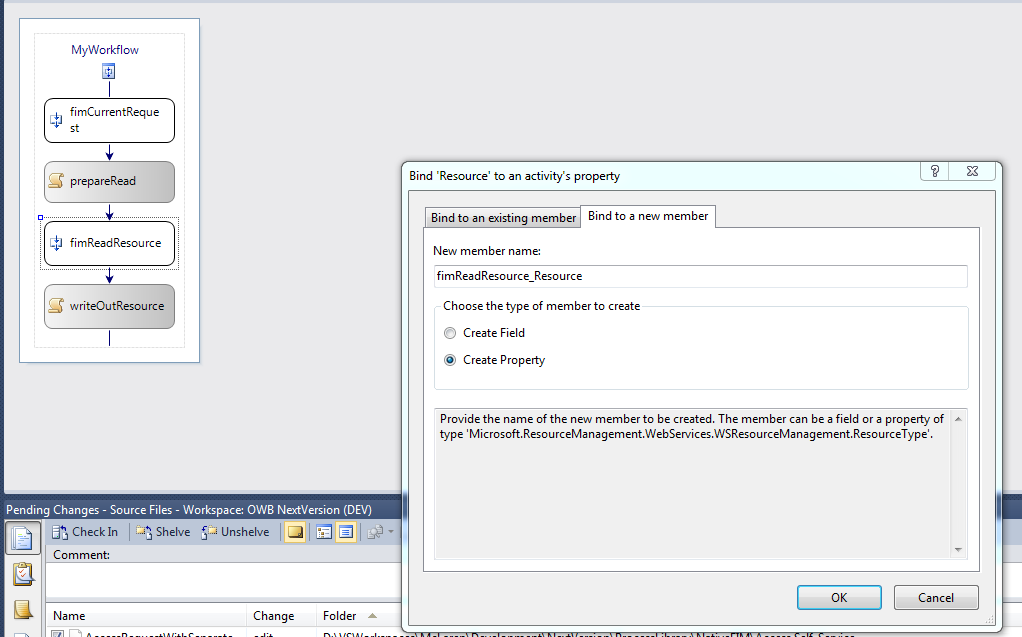Click the MyWorkflow title text
Viewport: 1022px width, 637px height.
click(x=105, y=50)
